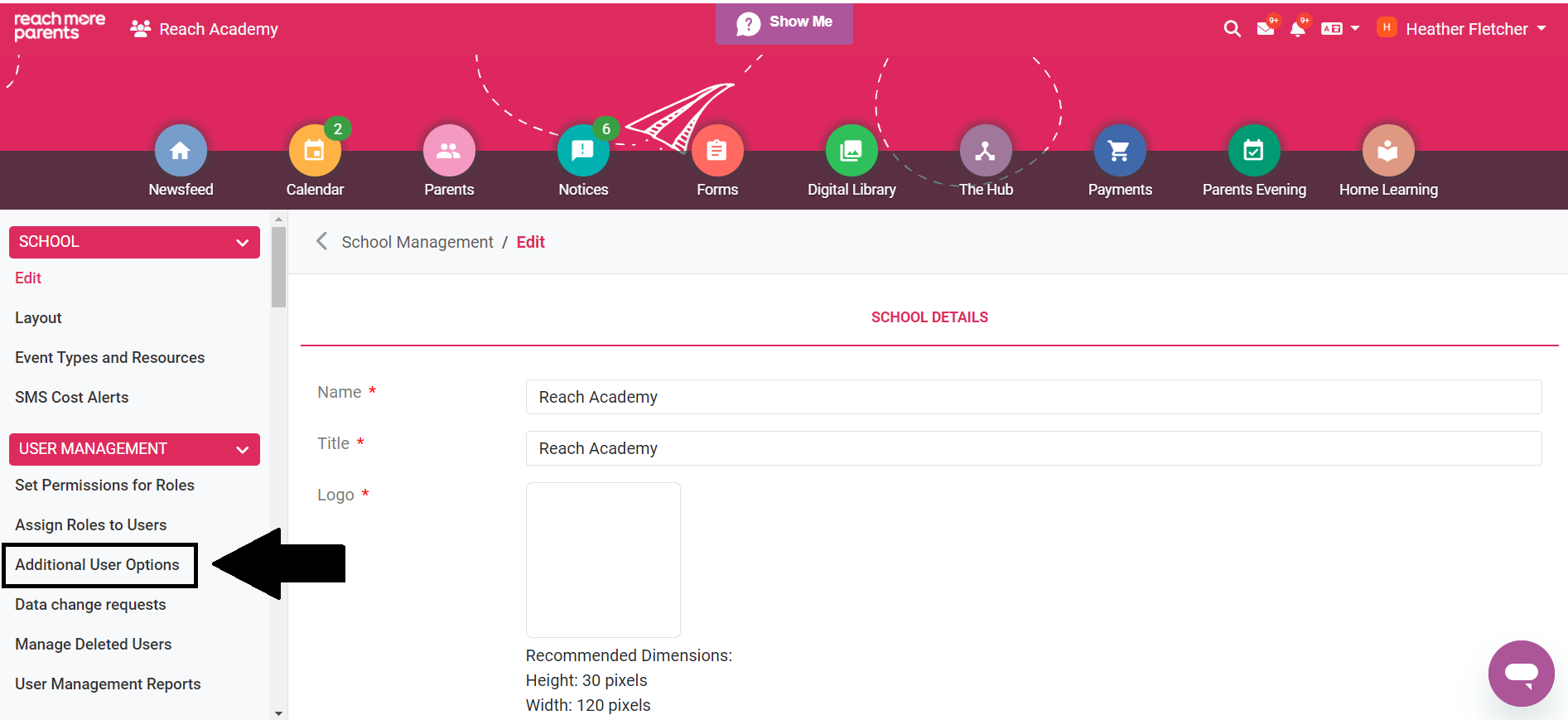Open the Digital Library icon

[x=852, y=151]
